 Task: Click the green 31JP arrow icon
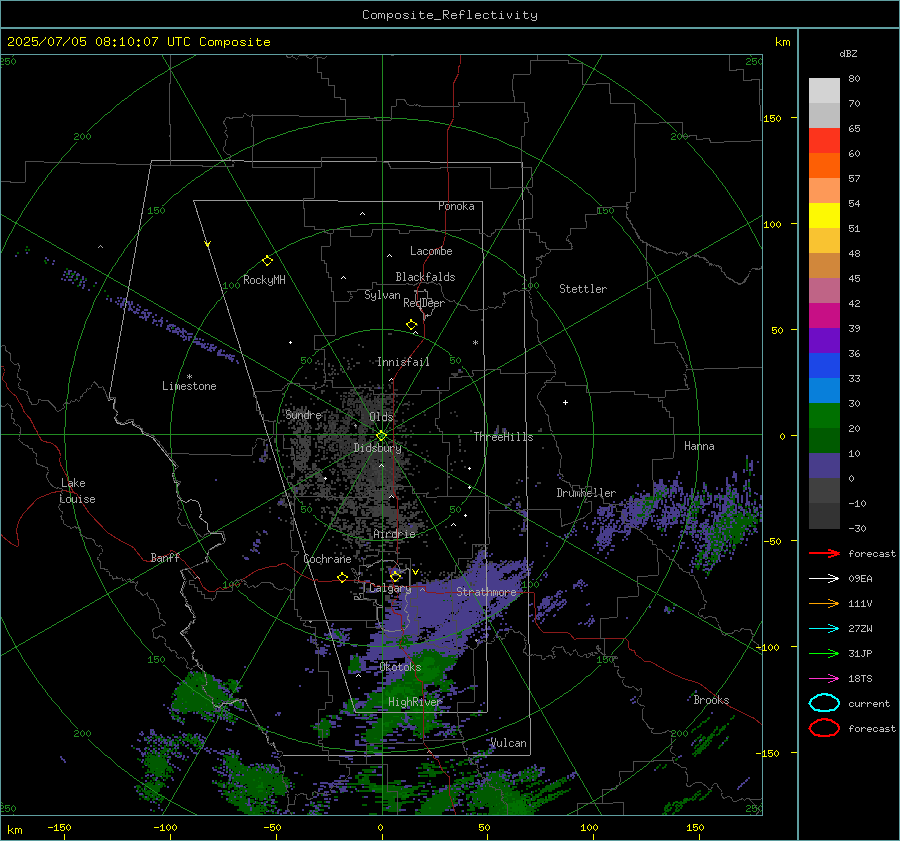[824, 653]
